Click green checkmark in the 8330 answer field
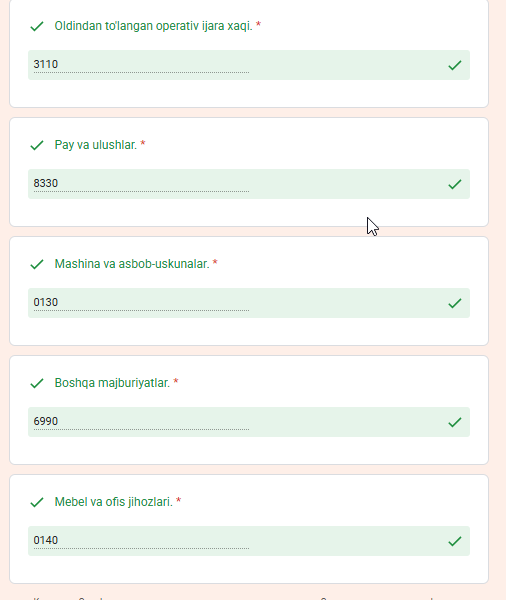 pos(454,184)
